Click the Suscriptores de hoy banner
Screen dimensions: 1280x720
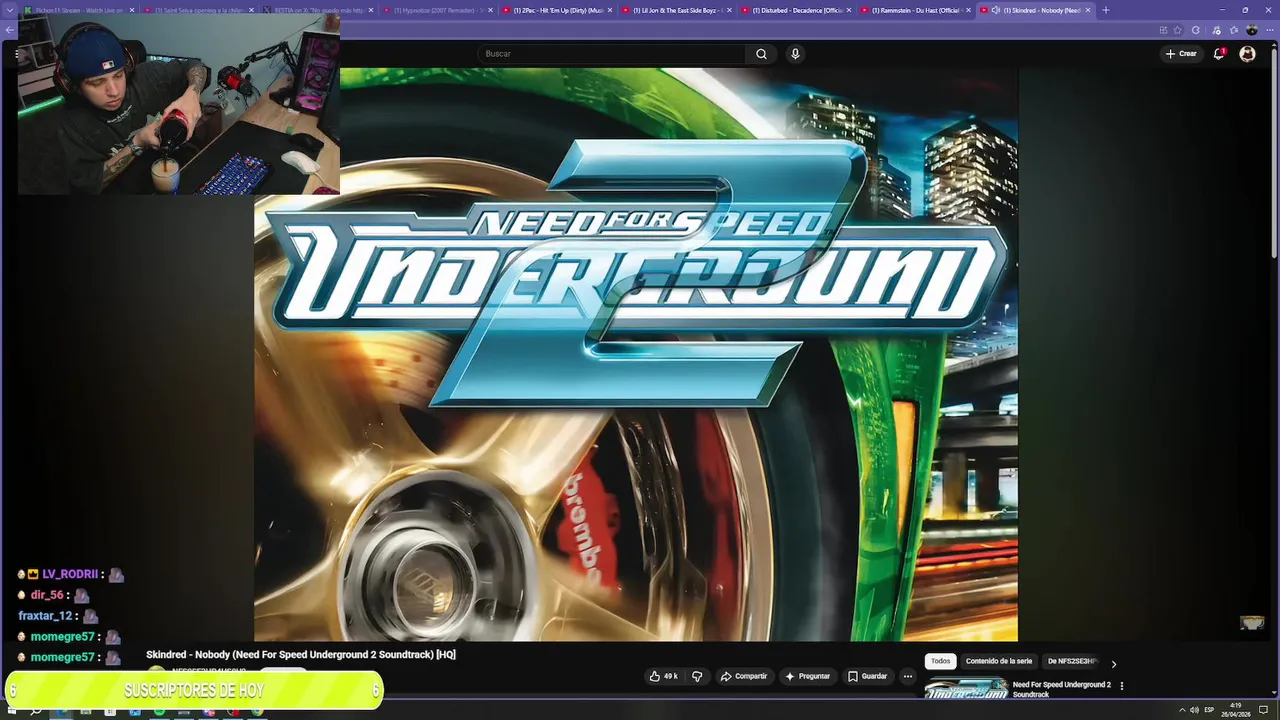[x=194, y=690]
